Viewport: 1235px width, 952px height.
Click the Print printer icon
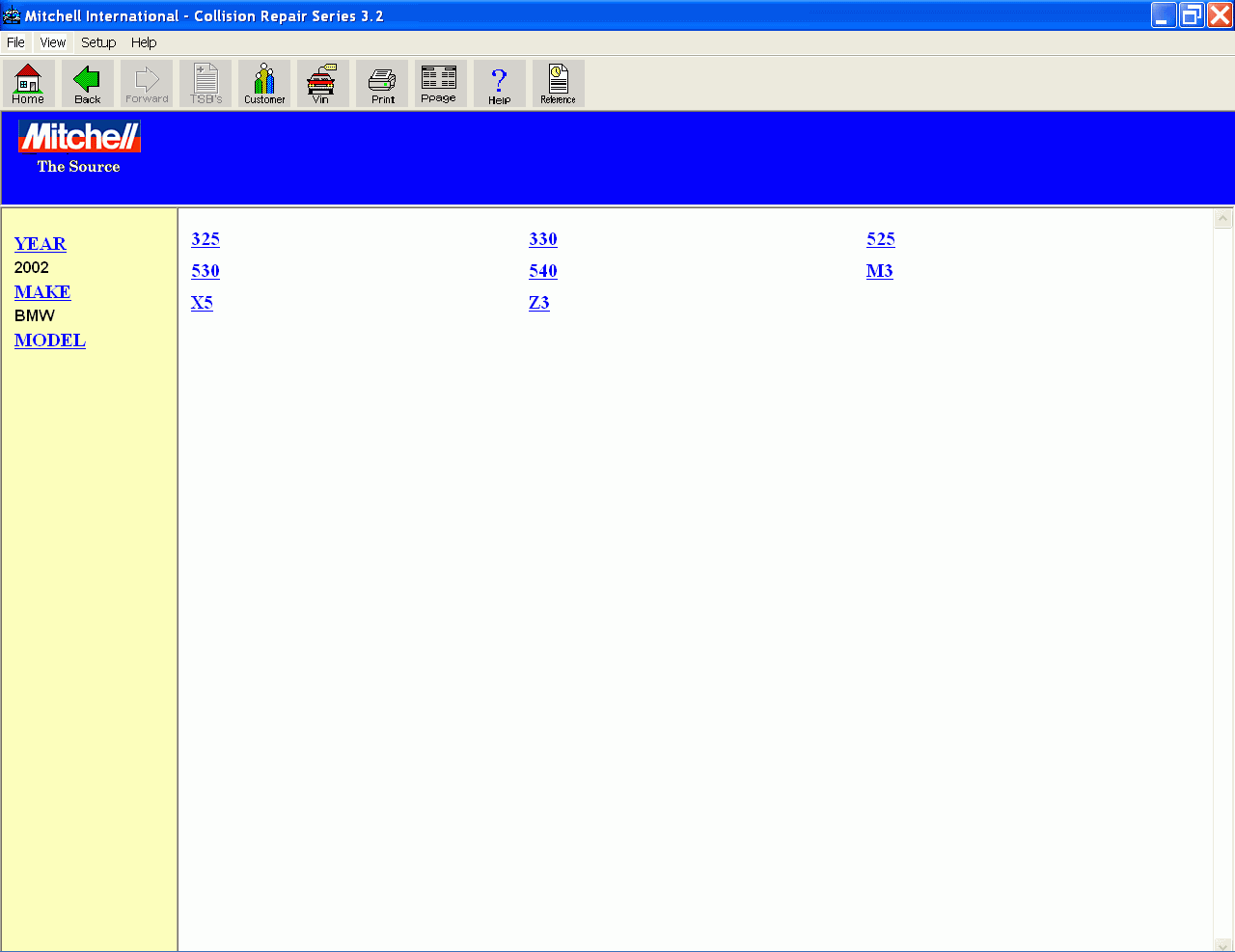coord(382,83)
